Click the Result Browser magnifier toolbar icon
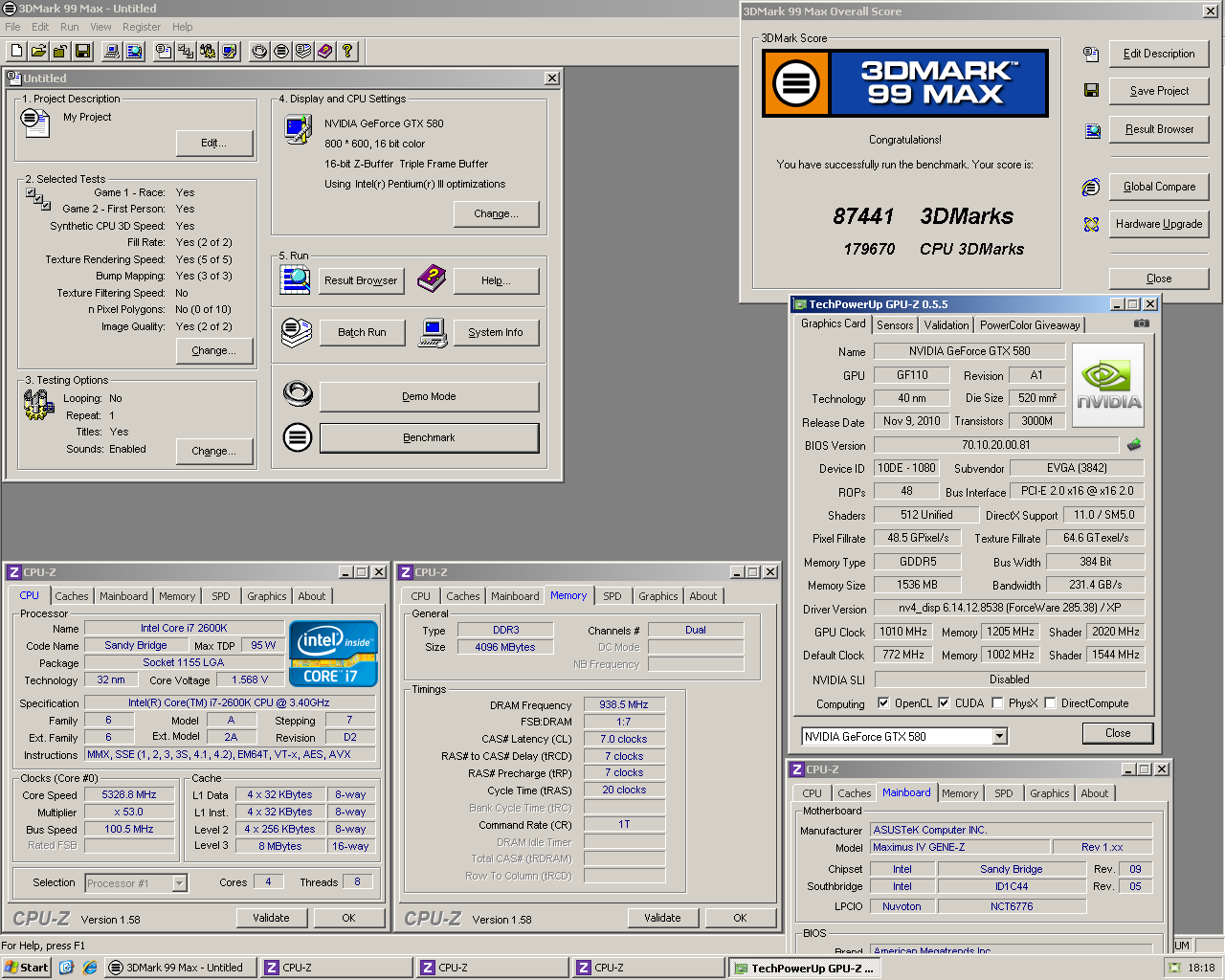The image size is (1225, 980). click(x=133, y=51)
